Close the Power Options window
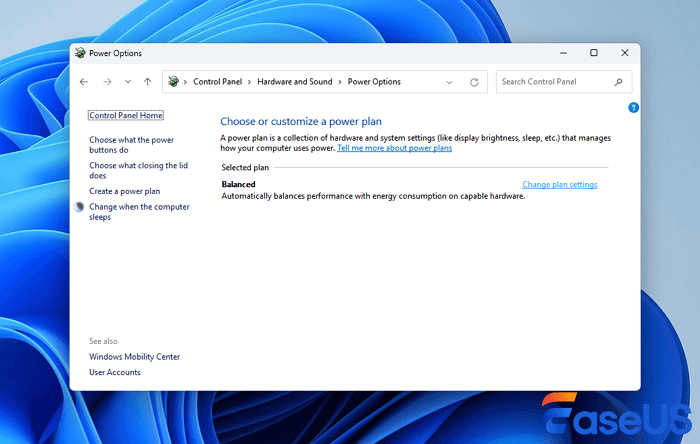 click(x=625, y=53)
